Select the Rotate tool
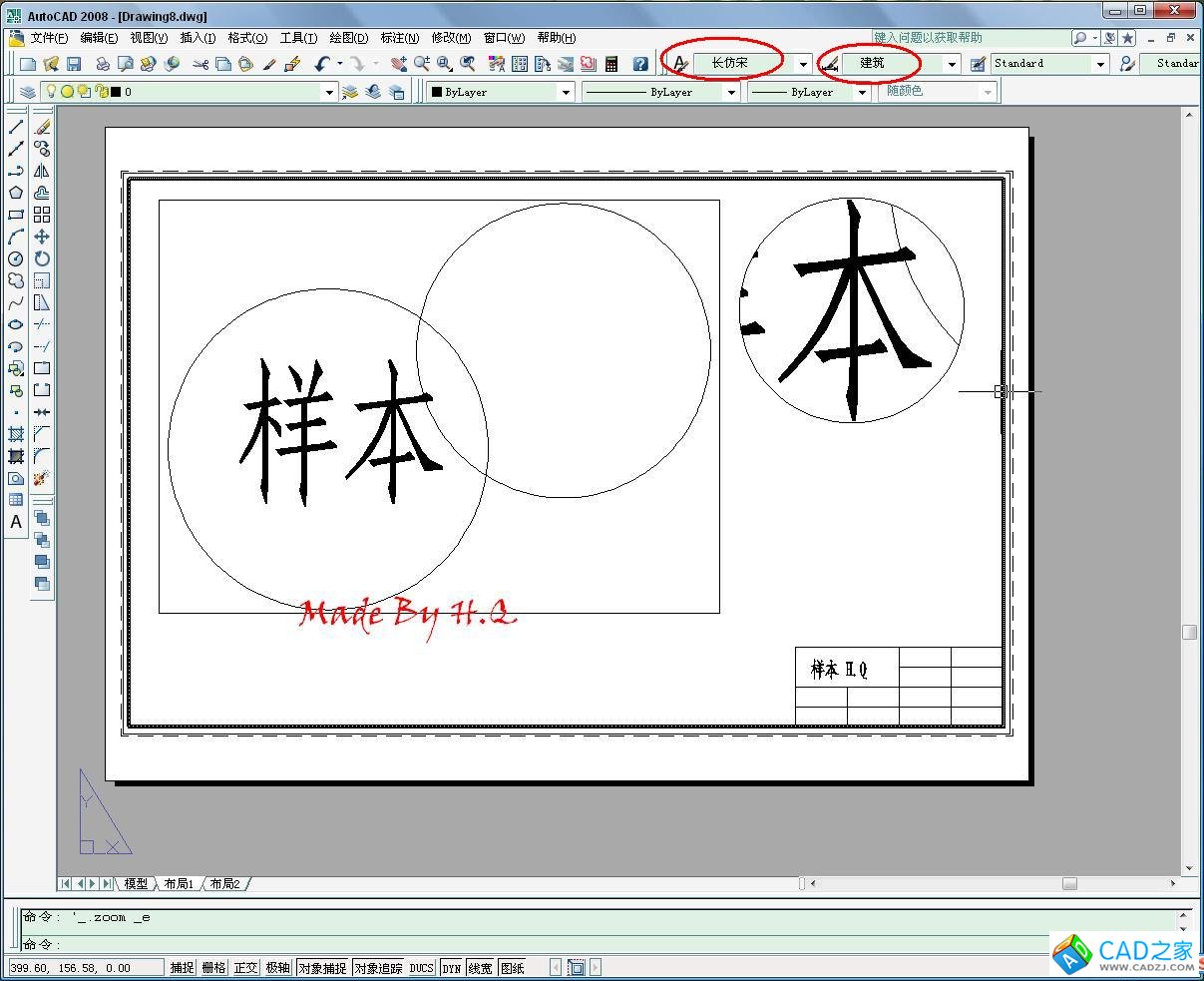 click(42, 258)
